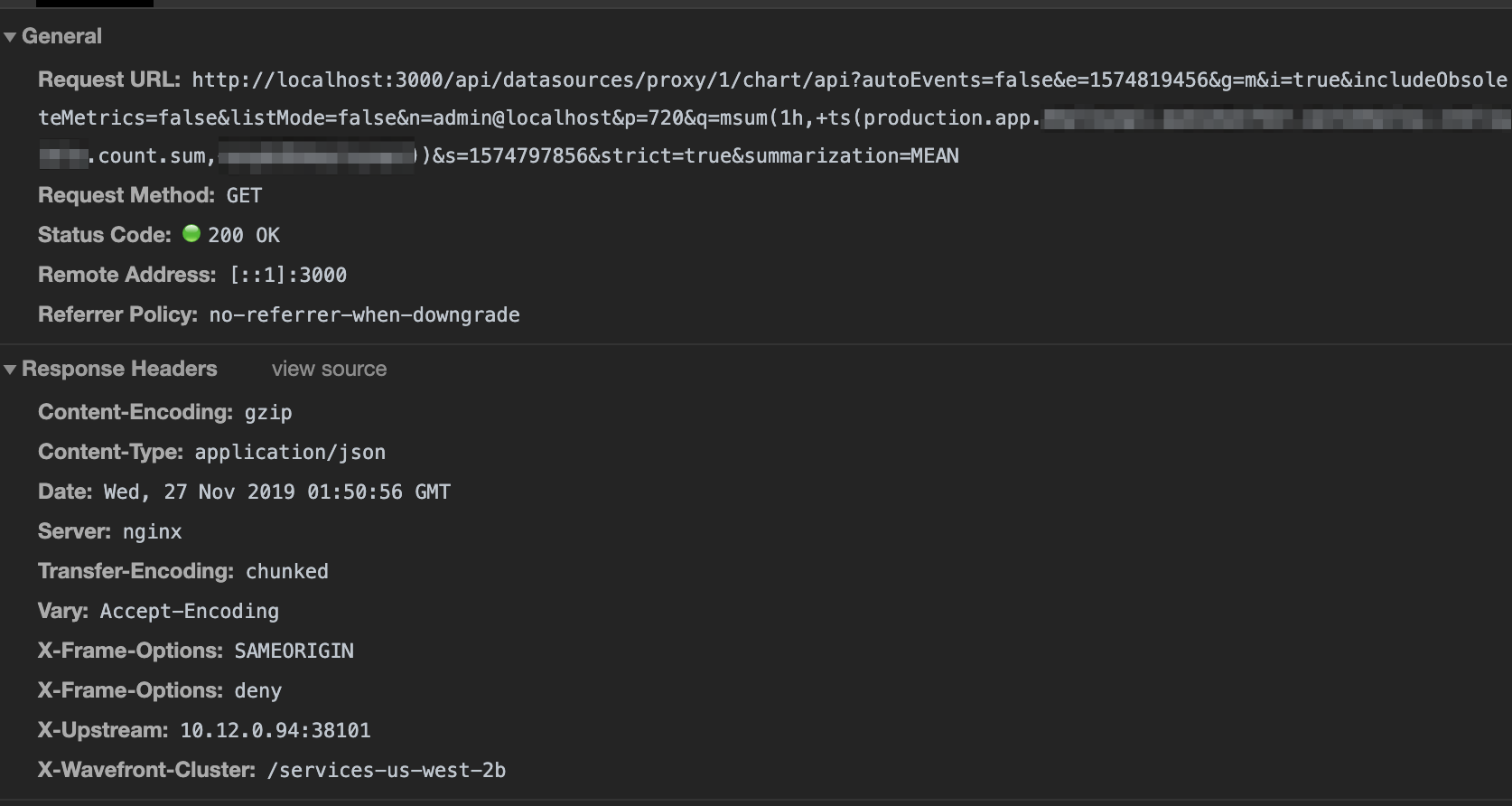Click the Status Code 200 OK text
The width and height of the screenshot is (1512, 806).
click(242, 234)
